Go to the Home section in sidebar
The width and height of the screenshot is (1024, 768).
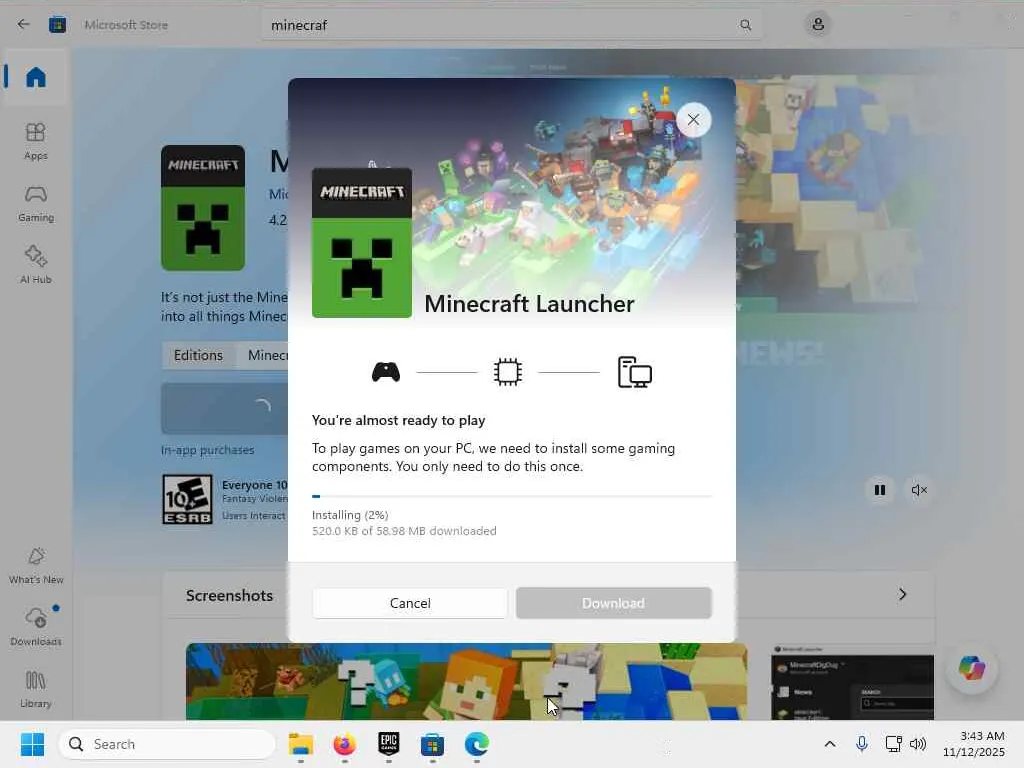pos(36,77)
